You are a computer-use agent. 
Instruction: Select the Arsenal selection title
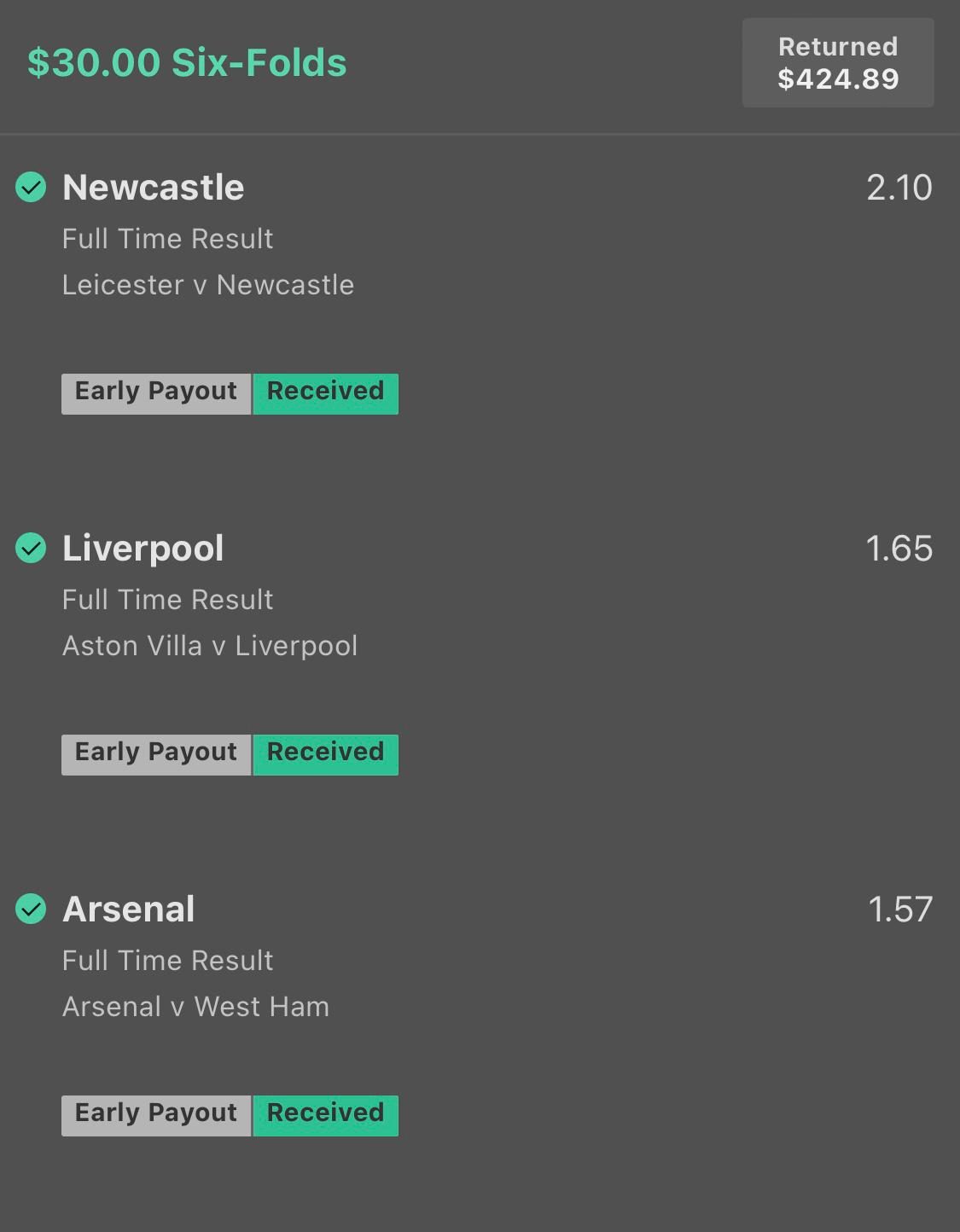click(129, 909)
